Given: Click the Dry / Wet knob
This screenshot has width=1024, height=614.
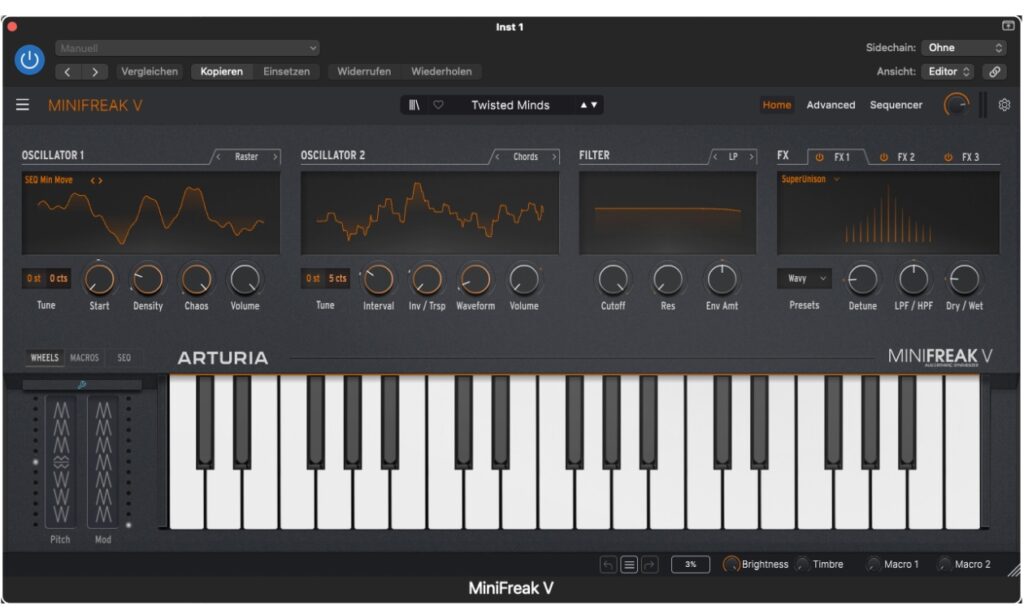Looking at the screenshot, I should tap(964, 280).
